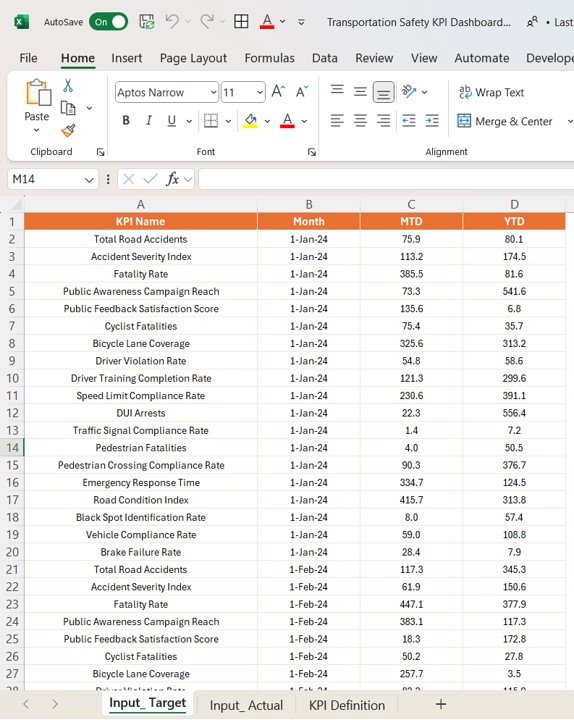Click the ribbon Borders button

(x=211, y=121)
